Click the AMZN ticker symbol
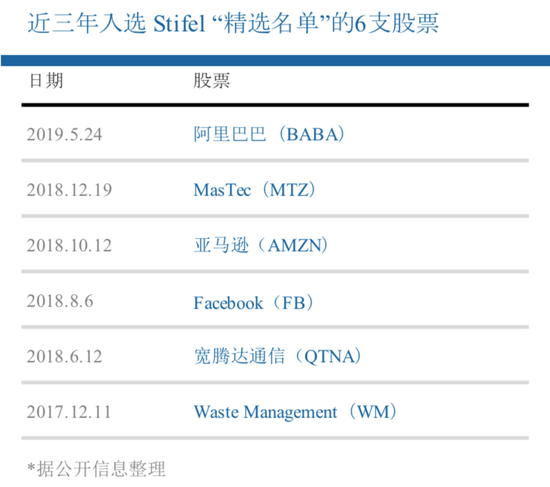 click(295, 246)
